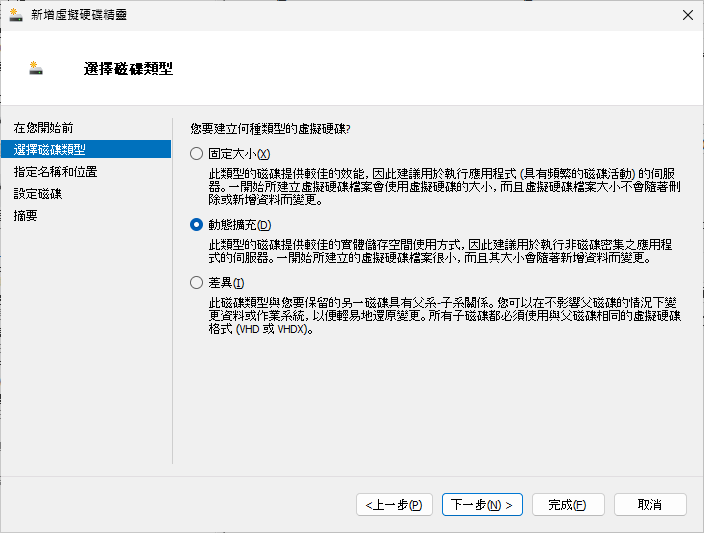The image size is (704, 533).
Task: Click the wizard icon in the title bar
Action: click(x=16, y=15)
